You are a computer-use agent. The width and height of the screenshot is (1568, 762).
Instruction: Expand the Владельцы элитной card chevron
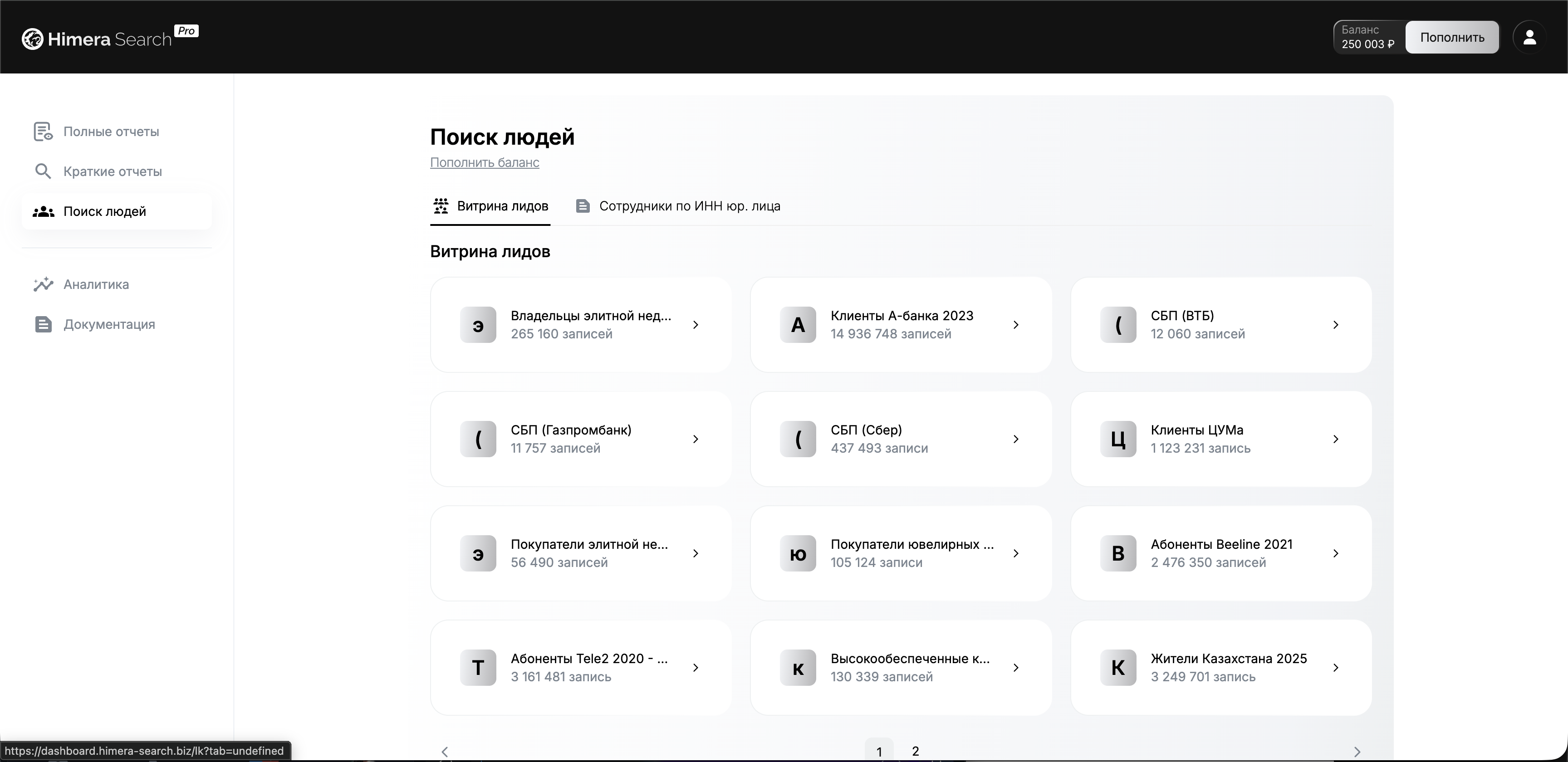click(696, 324)
